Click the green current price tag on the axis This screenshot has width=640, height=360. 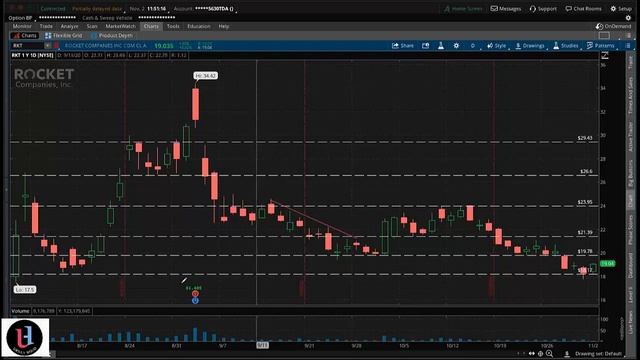coord(608,264)
